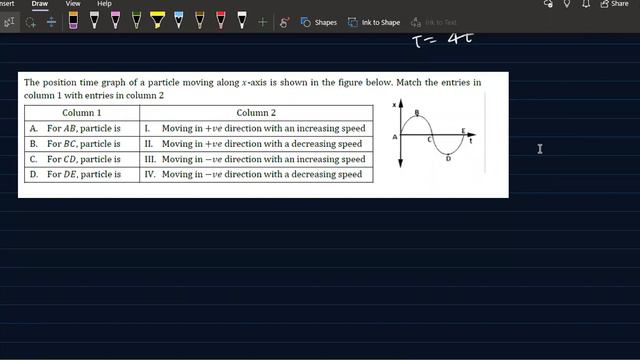
Task: Switch to the Insert tab
Action: click(7, 4)
